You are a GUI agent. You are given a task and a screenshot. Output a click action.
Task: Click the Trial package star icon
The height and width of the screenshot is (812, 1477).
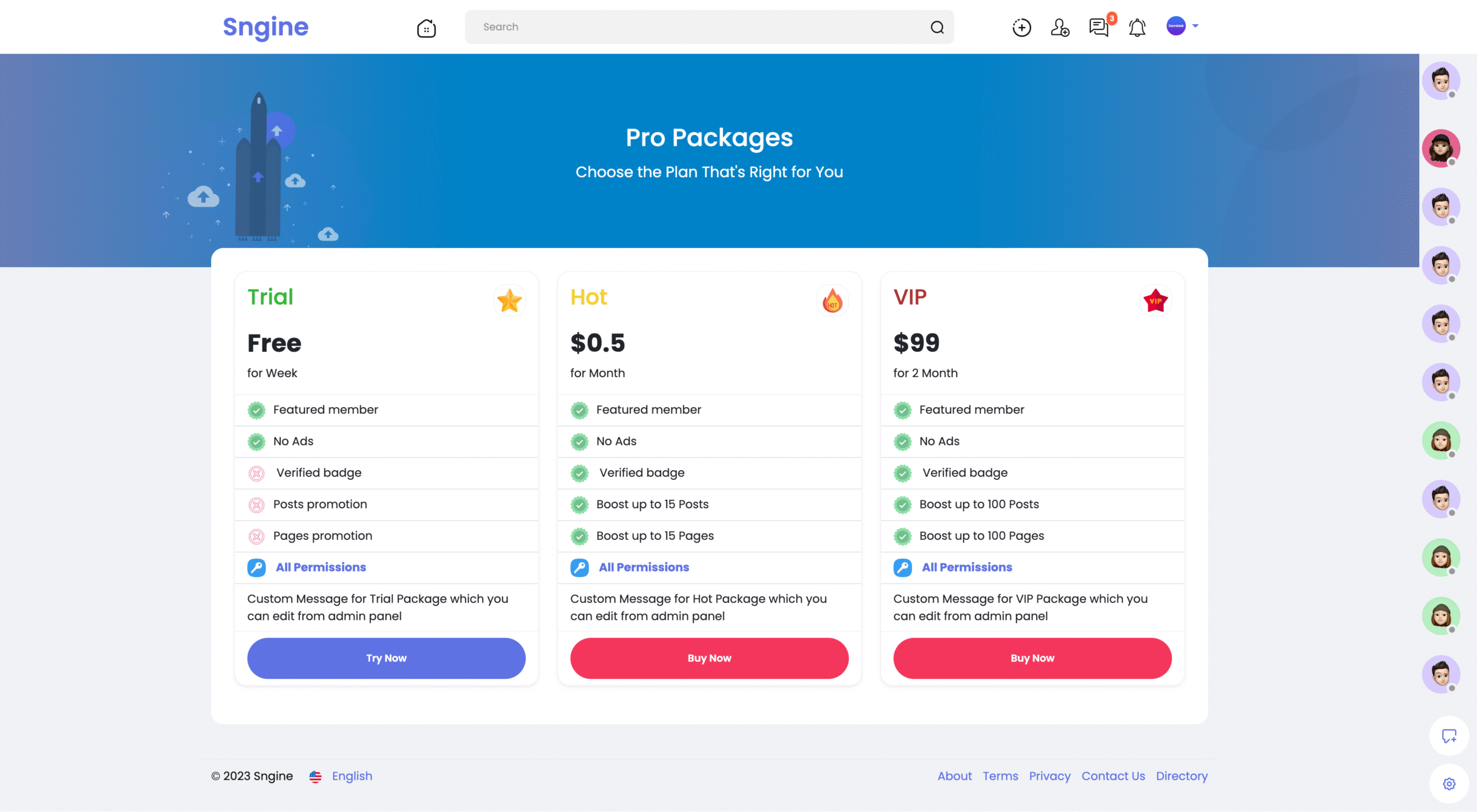(509, 300)
